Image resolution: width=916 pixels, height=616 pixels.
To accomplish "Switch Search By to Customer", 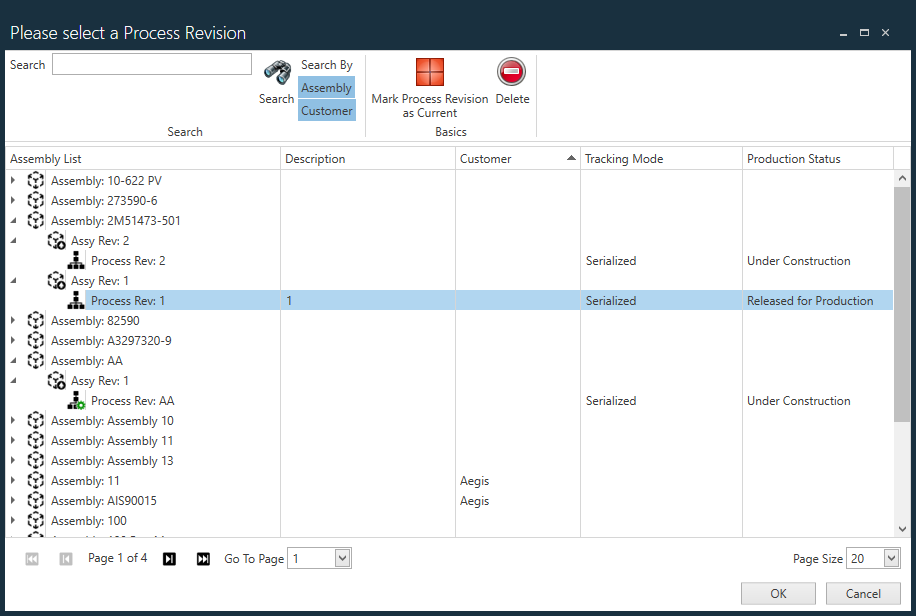I will coord(326,110).
